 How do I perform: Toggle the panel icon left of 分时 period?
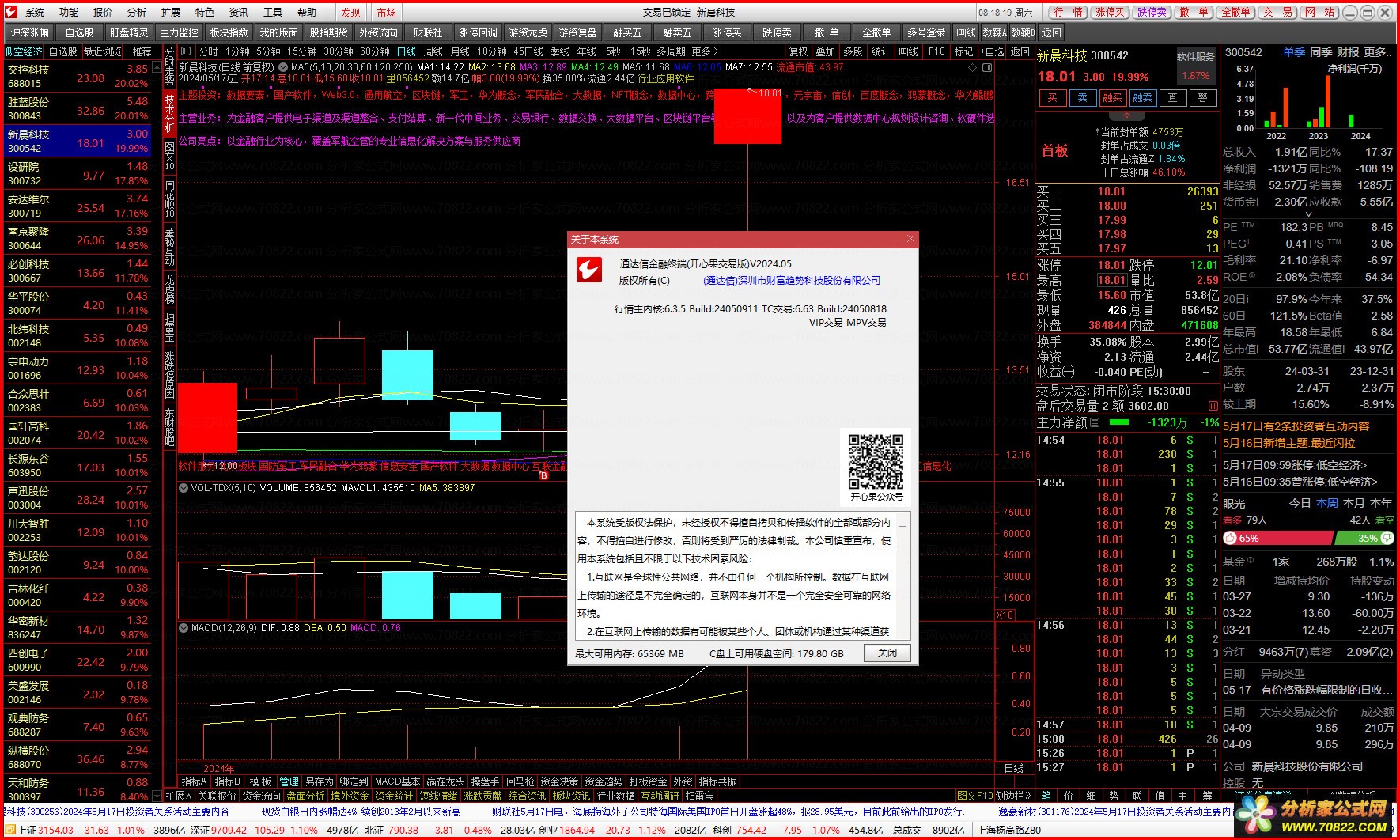pyautogui.click(x=186, y=51)
